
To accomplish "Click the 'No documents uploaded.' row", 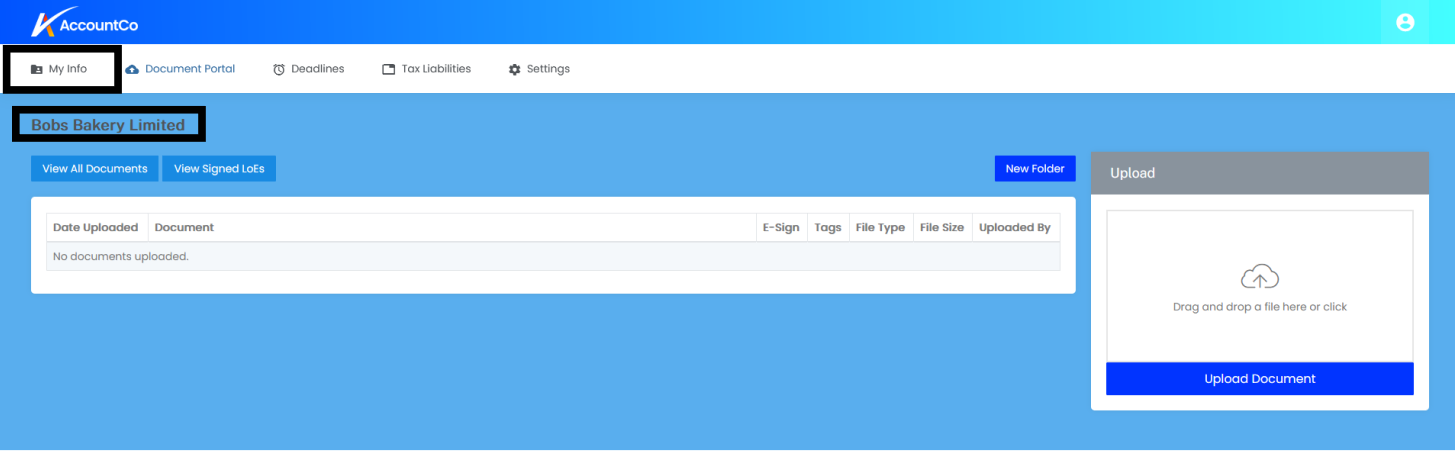I will (553, 257).
